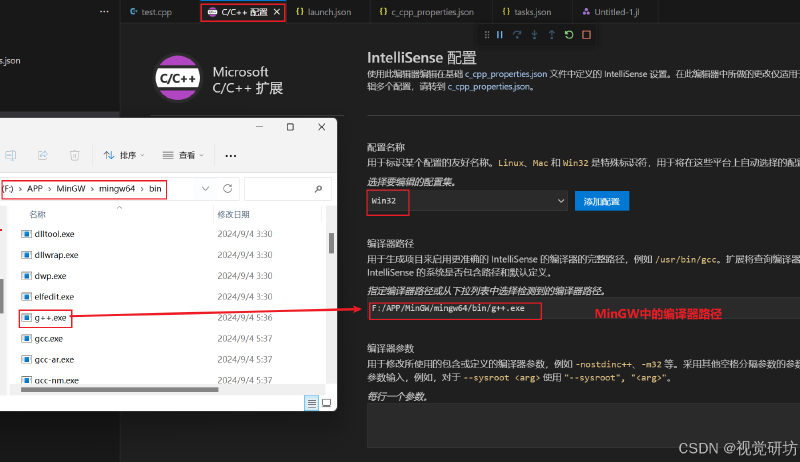Minimize the Explorer window
The image size is (800, 462).
coord(260,127)
